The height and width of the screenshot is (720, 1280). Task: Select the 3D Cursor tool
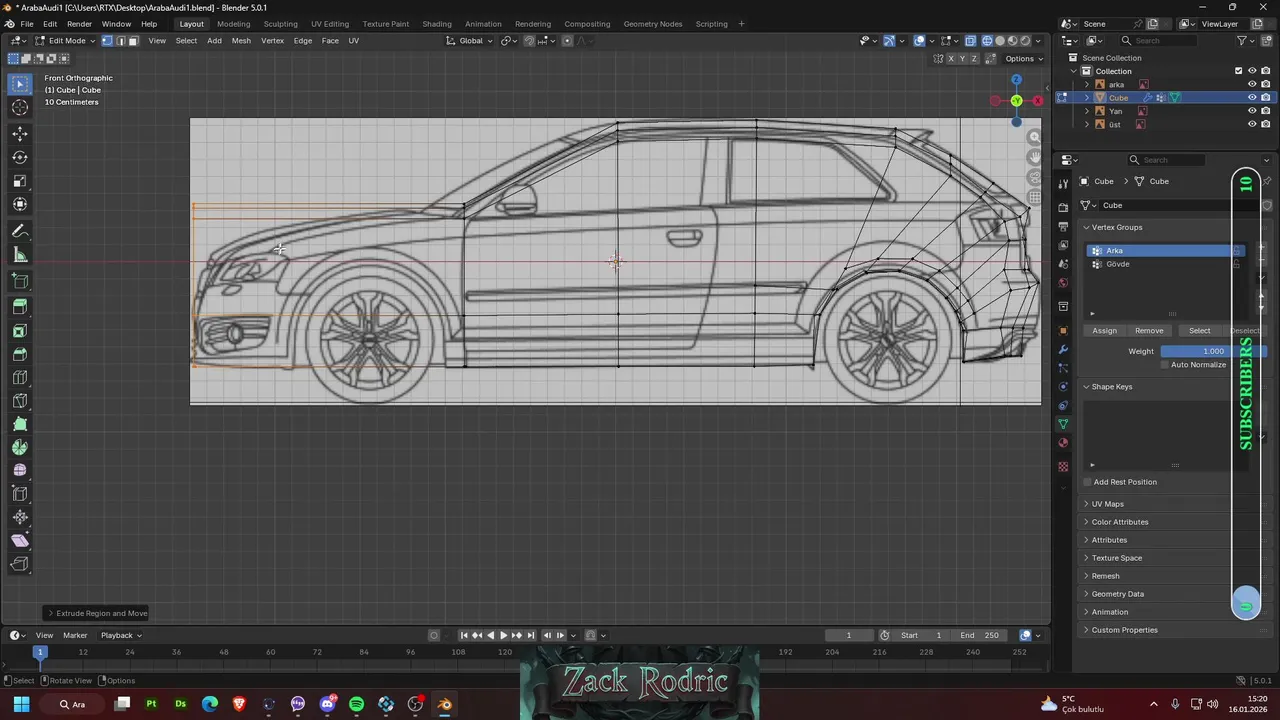[x=20, y=108]
